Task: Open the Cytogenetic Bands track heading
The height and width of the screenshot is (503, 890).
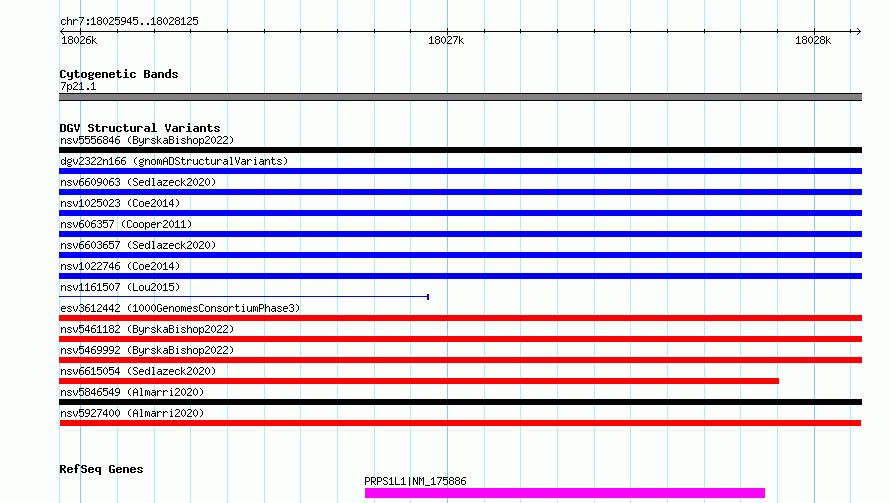Action: pyautogui.click(x=119, y=74)
